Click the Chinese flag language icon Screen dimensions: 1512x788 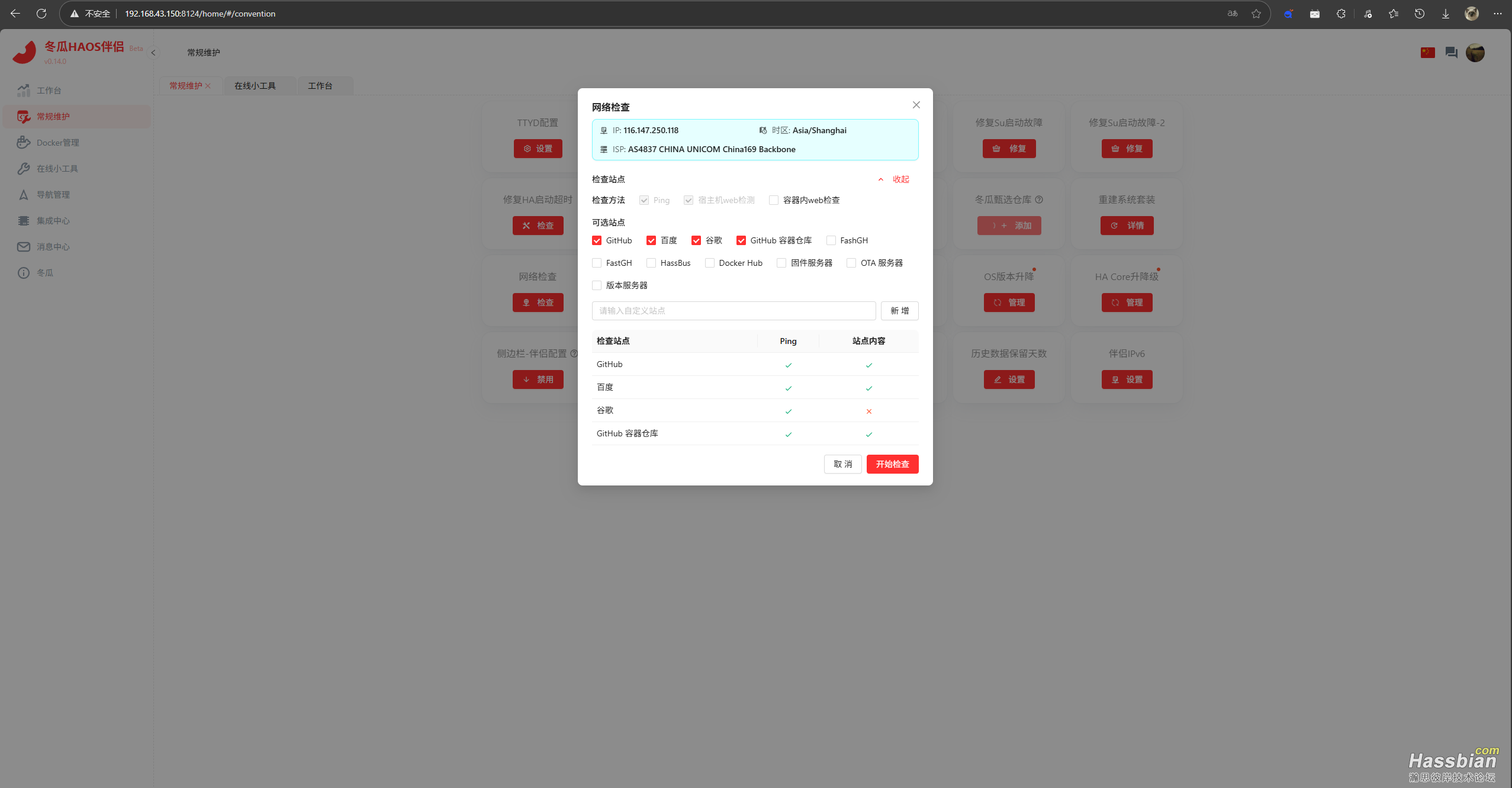point(1427,53)
